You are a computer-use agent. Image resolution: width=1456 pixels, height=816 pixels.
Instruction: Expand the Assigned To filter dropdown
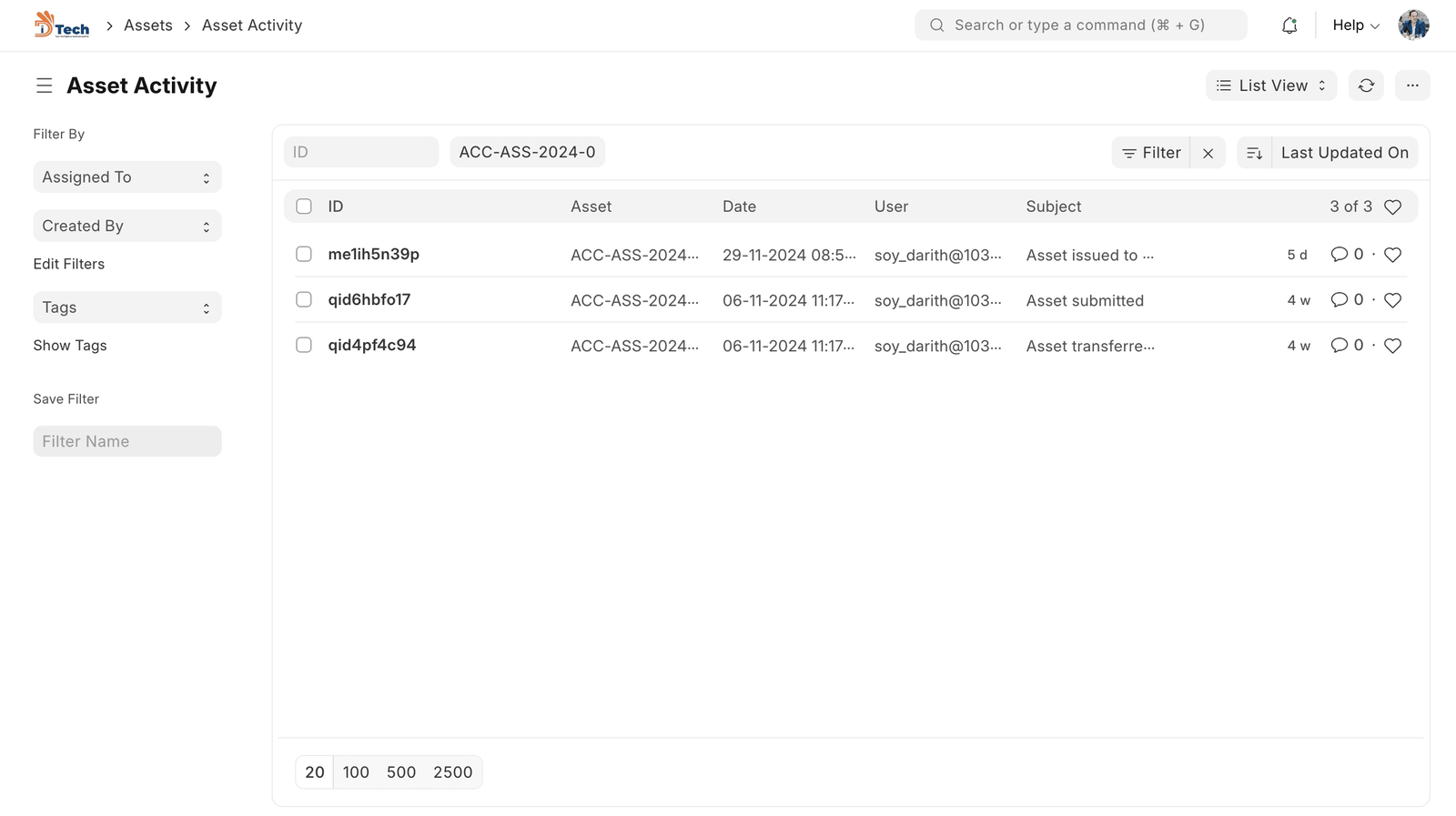tap(127, 177)
